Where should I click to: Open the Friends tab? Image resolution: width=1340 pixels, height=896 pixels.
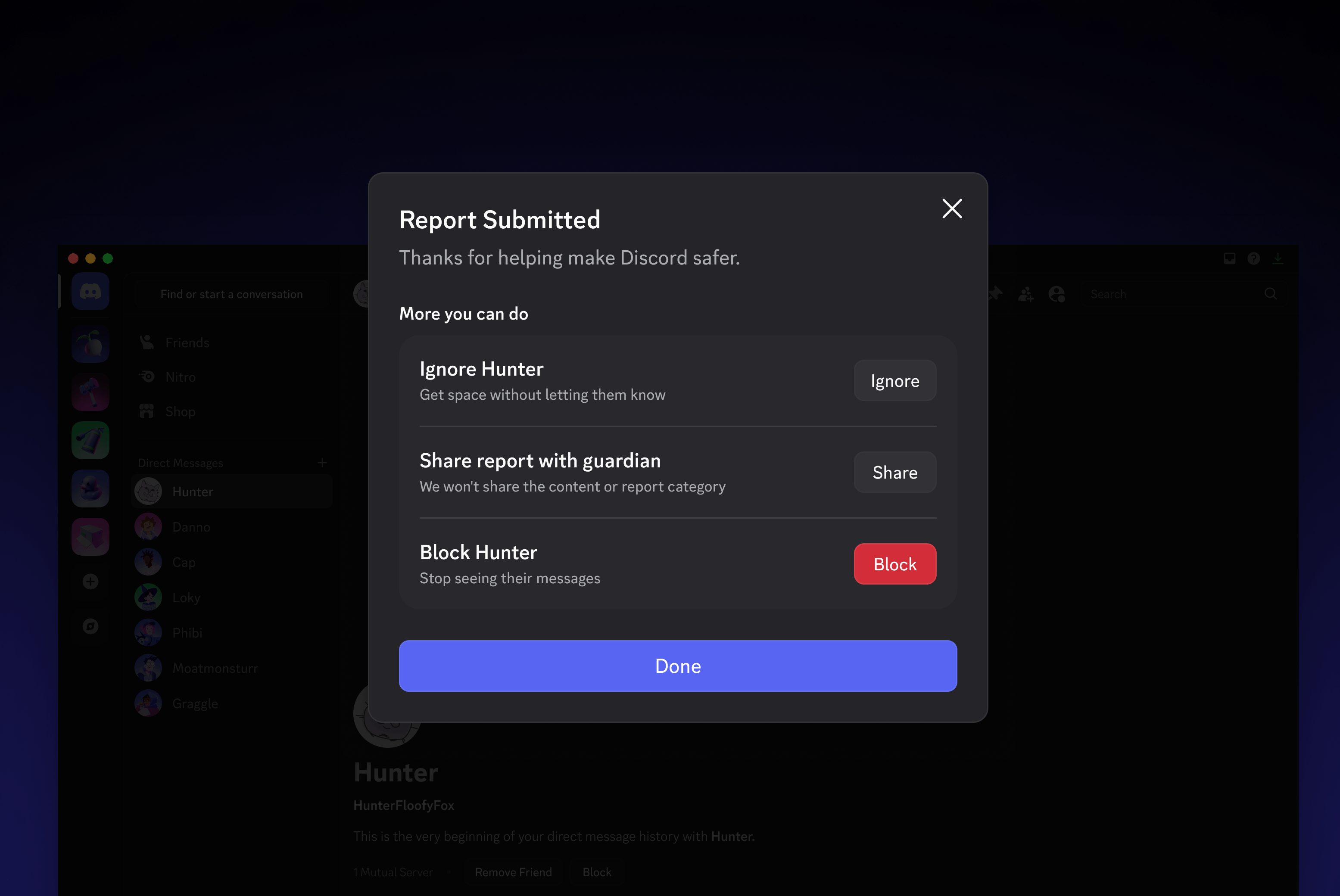coord(187,343)
